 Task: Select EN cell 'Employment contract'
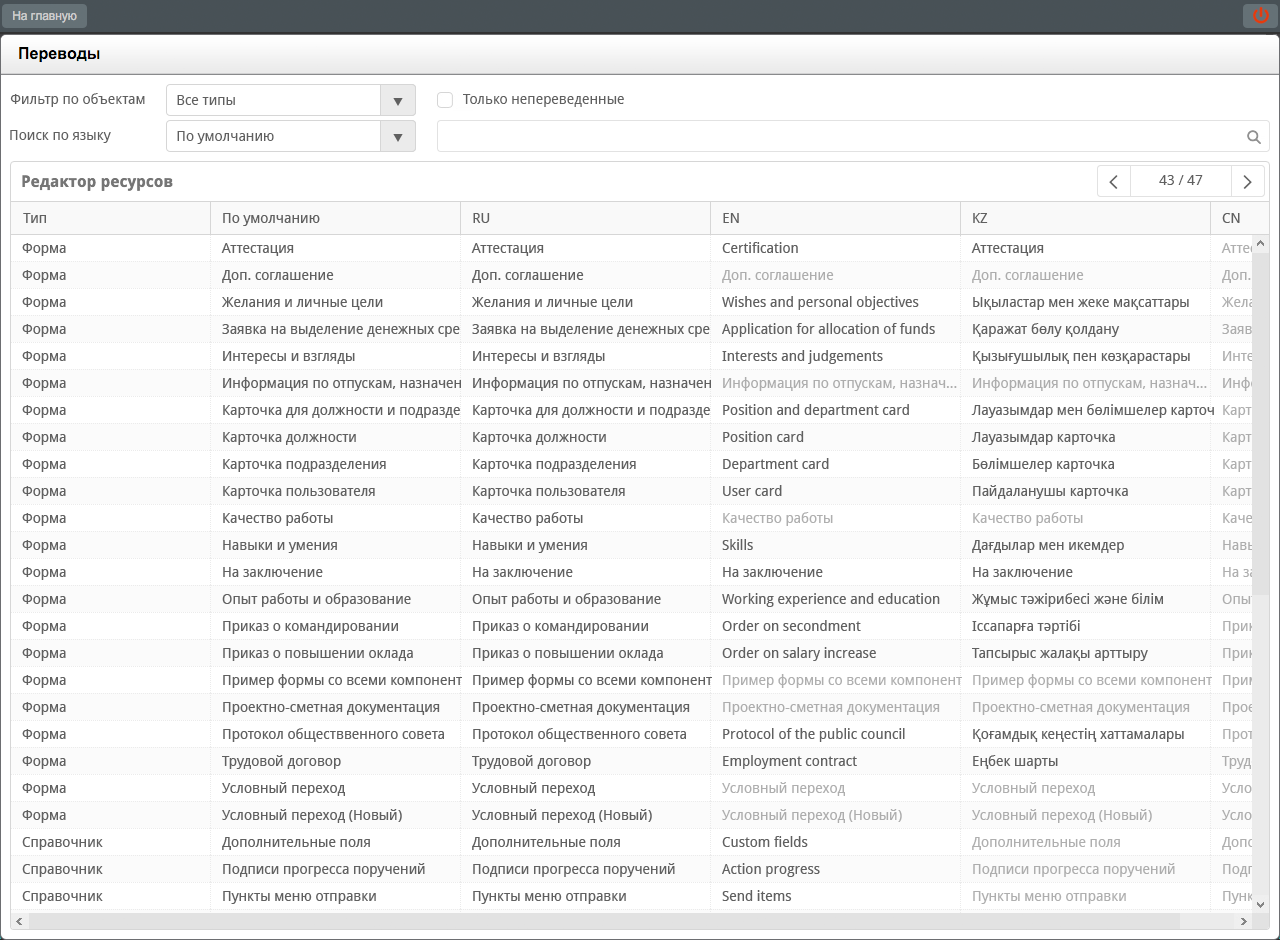click(x=836, y=761)
